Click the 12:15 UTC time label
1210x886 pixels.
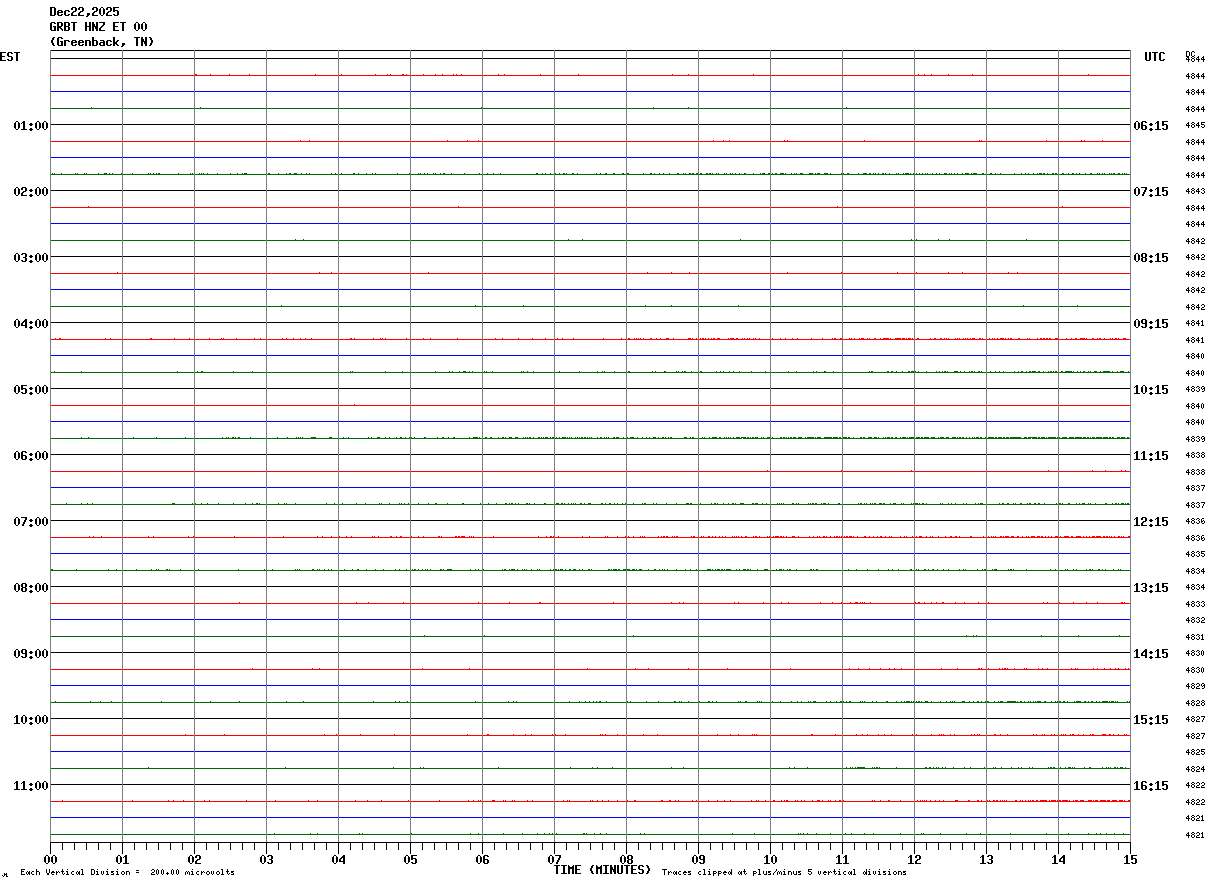[x=1151, y=522]
